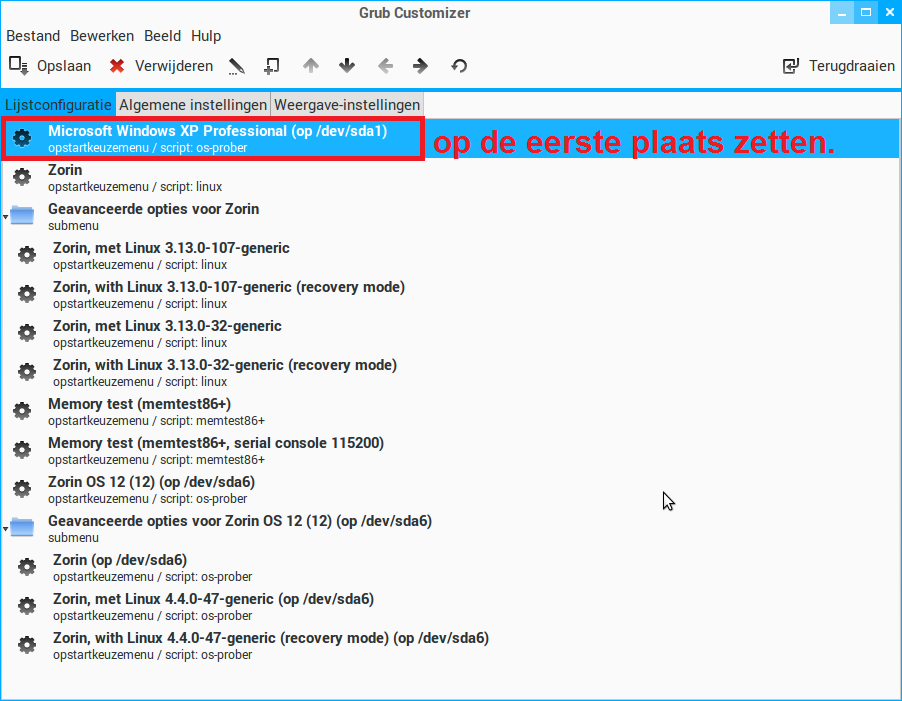Open the Bewerken menu
The height and width of the screenshot is (701, 902).
coord(102,36)
